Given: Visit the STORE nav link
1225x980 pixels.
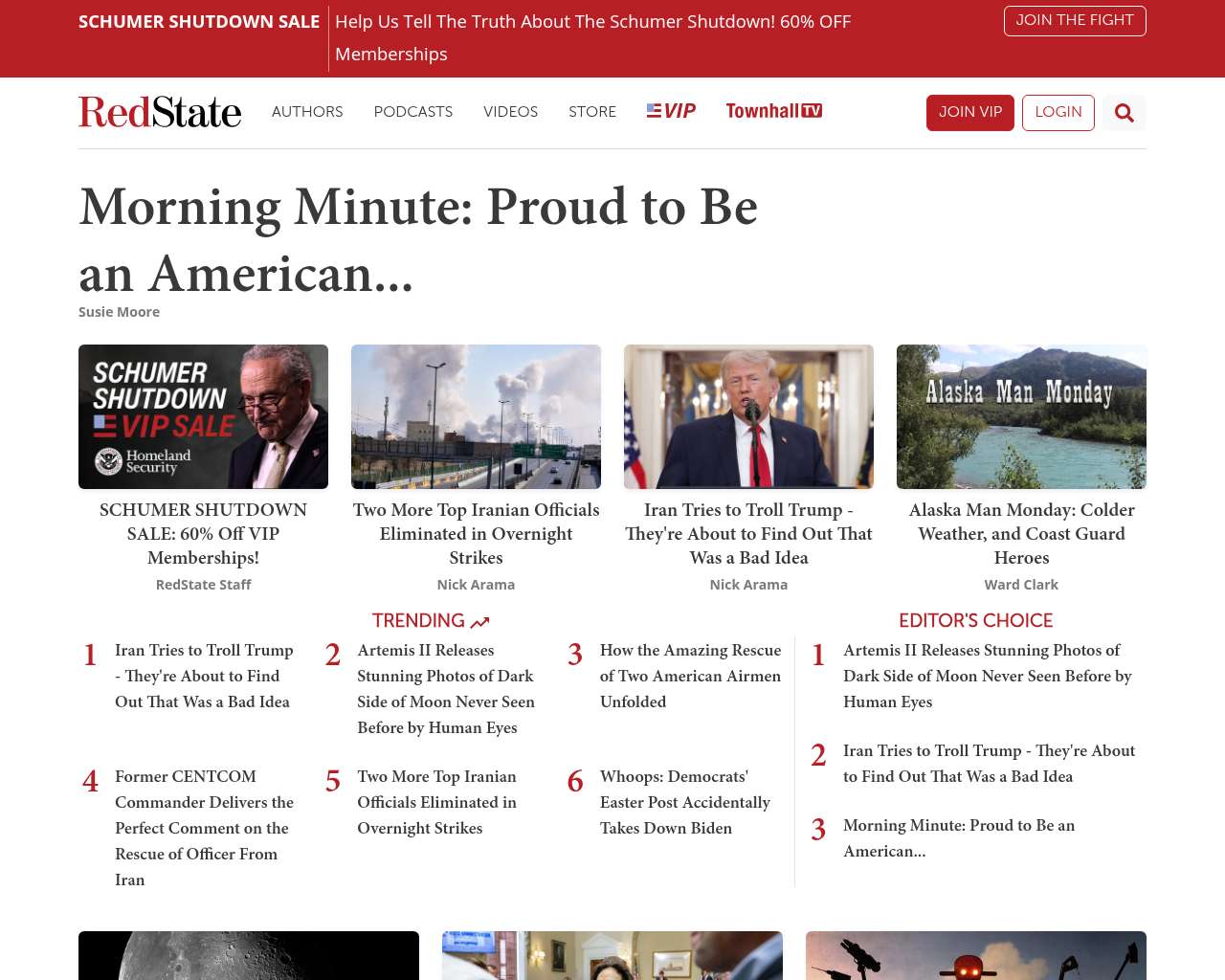Looking at the screenshot, I should pyautogui.click(x=591, y=112).
